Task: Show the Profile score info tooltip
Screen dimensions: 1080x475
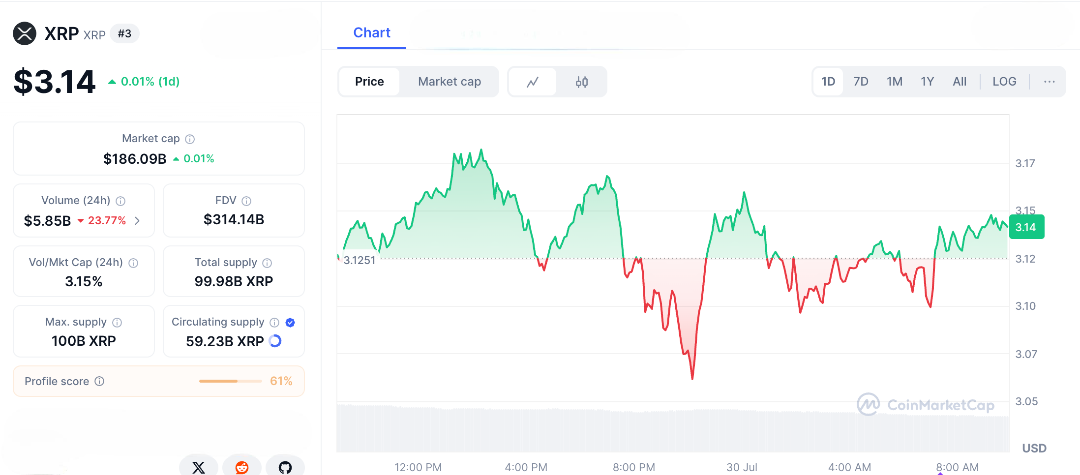Action: click(99, 381)
